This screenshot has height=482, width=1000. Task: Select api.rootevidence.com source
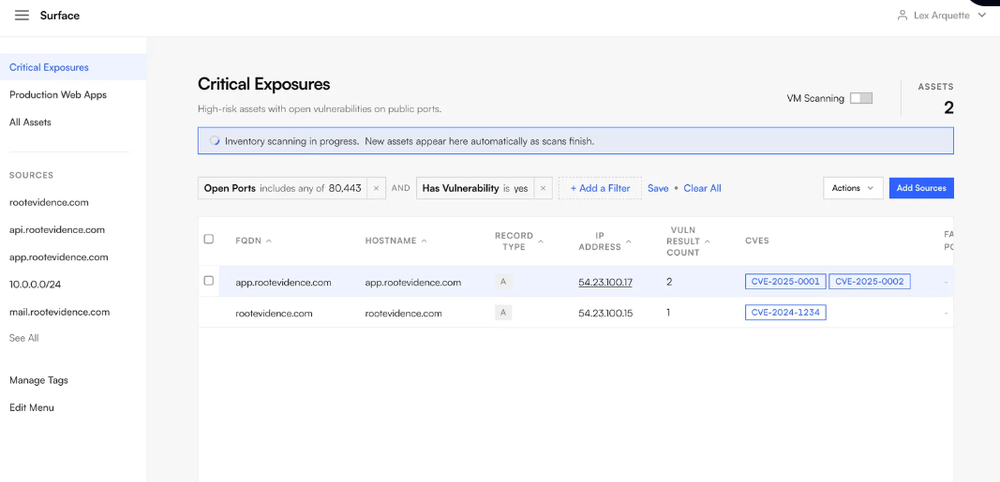click(57, 230)
